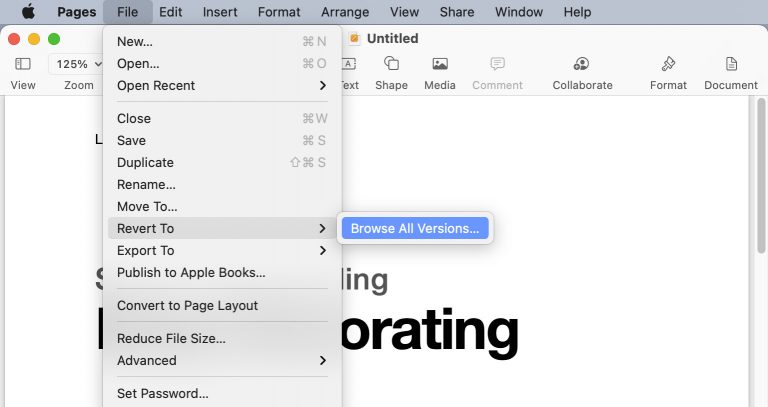Image resolution: width=768 pixels, height=407 pixels.
Task: Choose Save from the File menu
Action: [x=221, y=141]
